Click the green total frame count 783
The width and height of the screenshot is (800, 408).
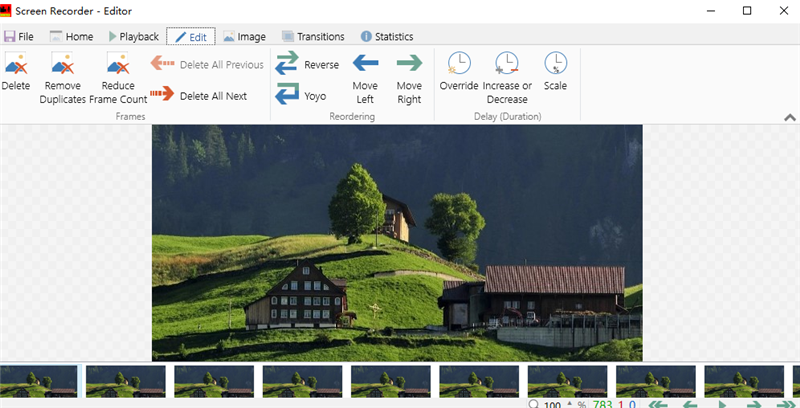tap(603, 405)
